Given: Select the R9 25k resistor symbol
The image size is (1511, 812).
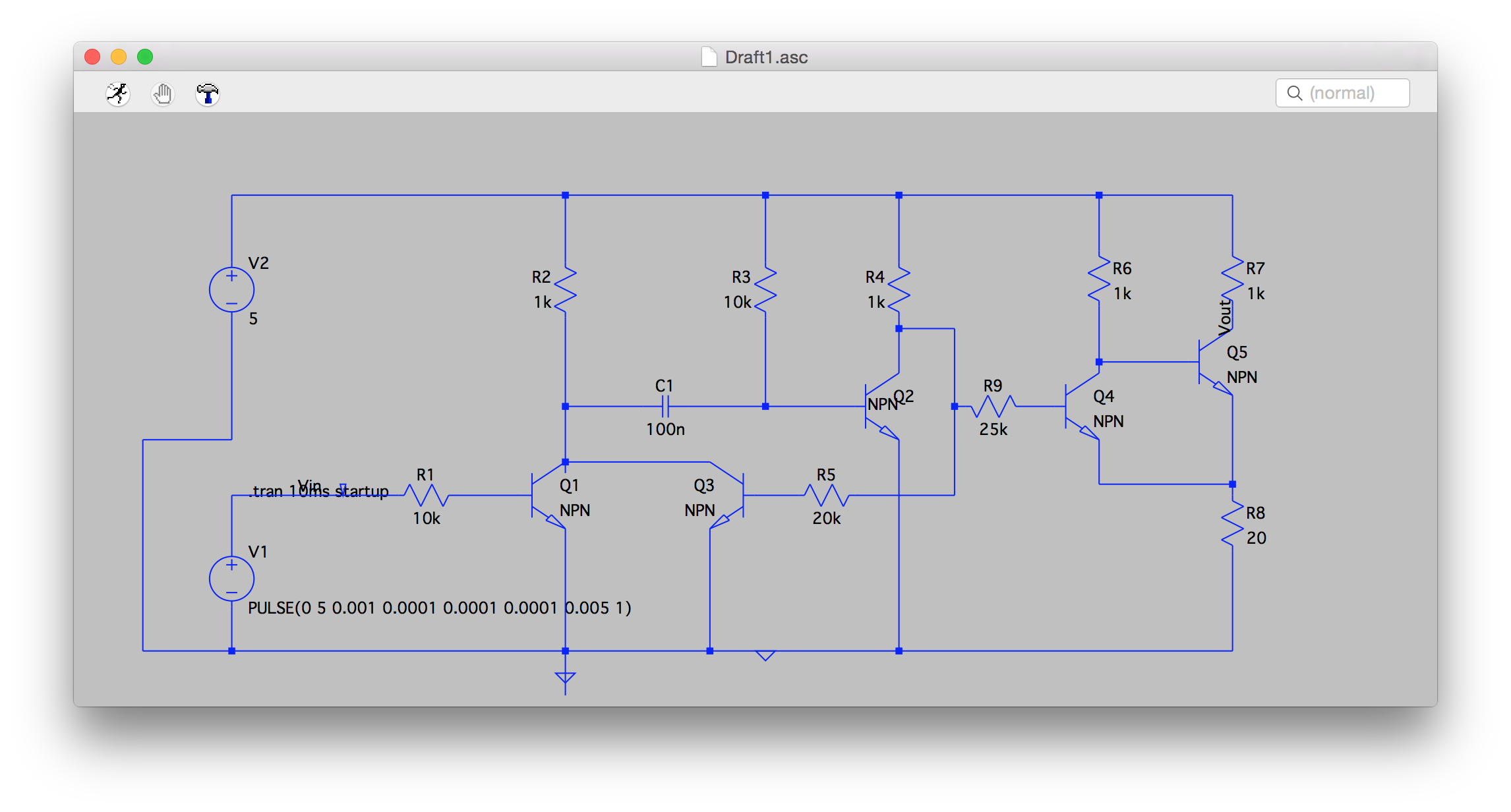Looking at the screenshot, I should pos(993,406).
